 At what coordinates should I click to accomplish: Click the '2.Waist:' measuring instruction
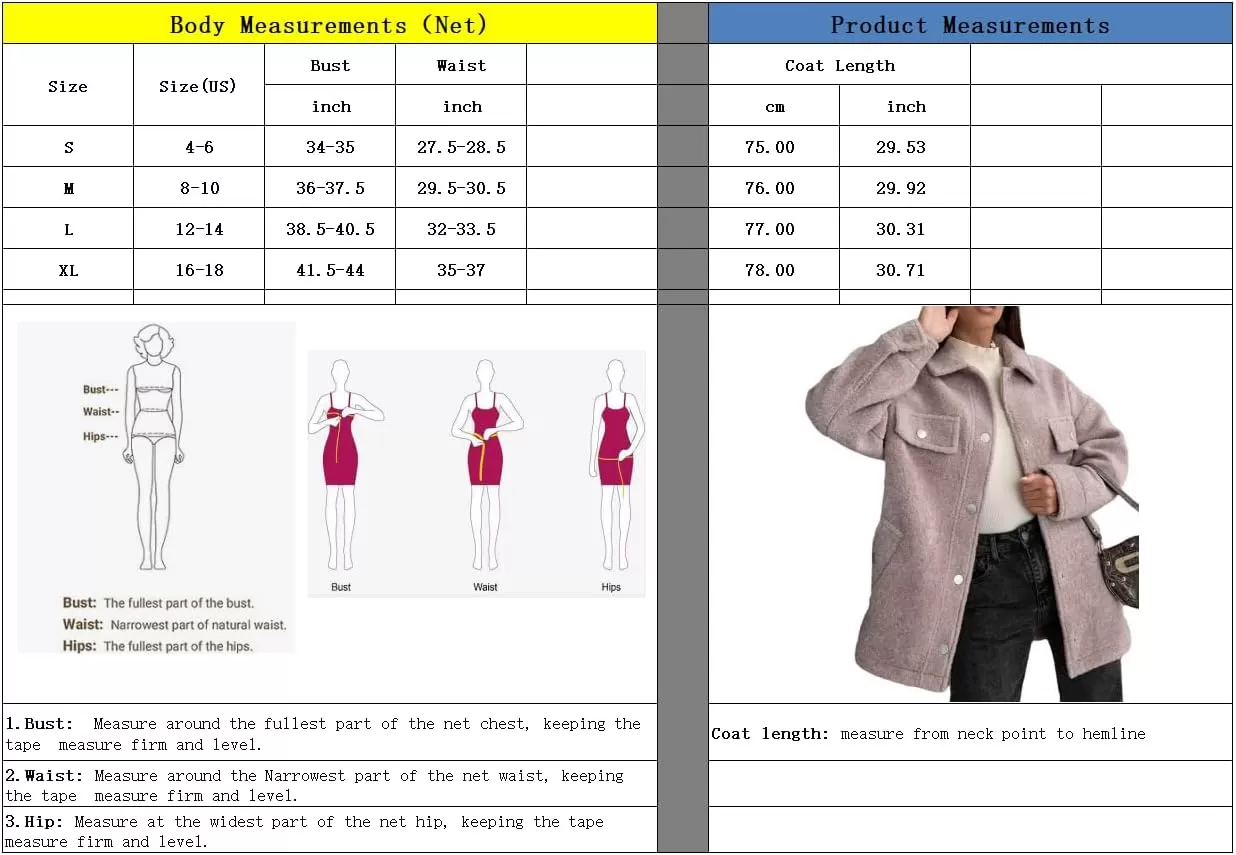point(330,785)
